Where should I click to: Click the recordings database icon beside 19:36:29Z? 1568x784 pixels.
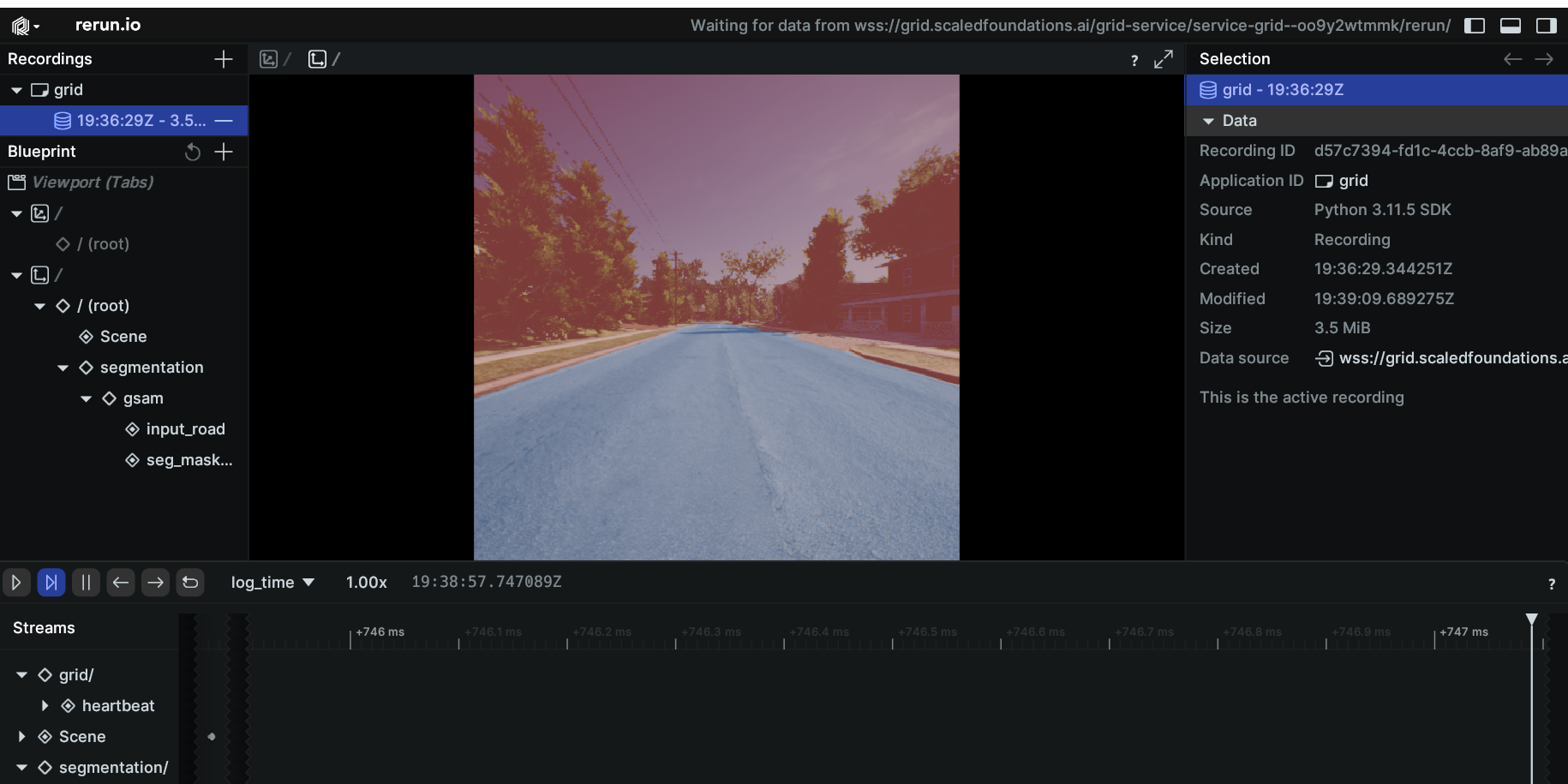[x=62, y=120]
